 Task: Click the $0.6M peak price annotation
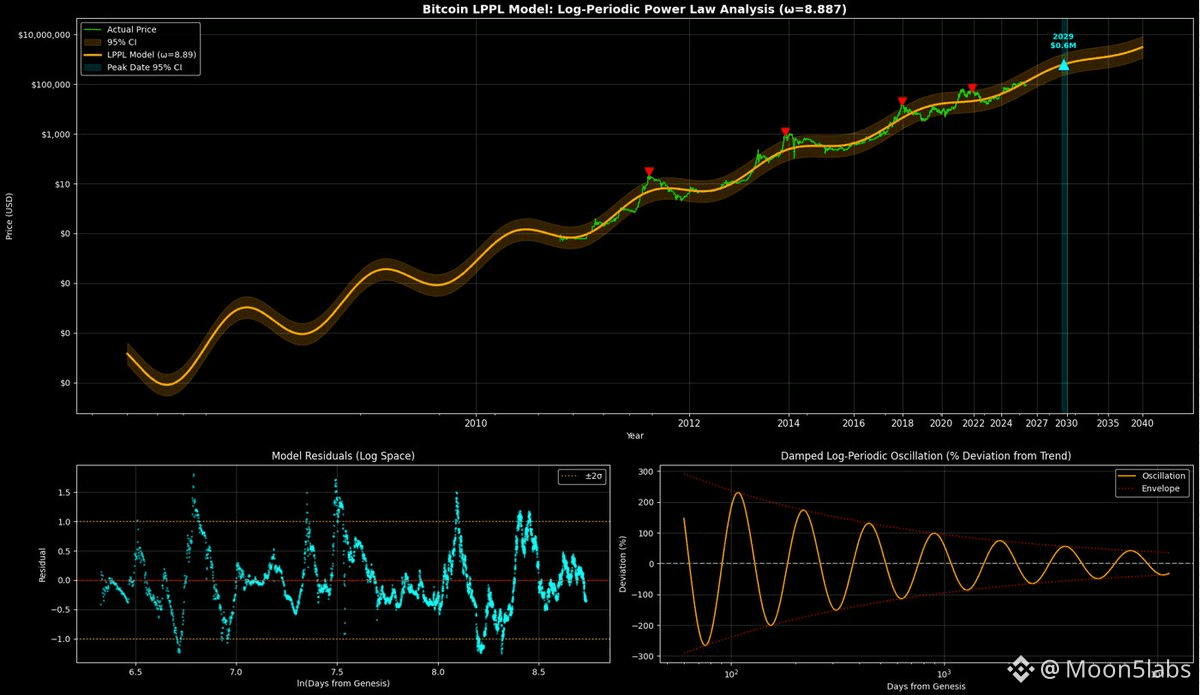1063,46
